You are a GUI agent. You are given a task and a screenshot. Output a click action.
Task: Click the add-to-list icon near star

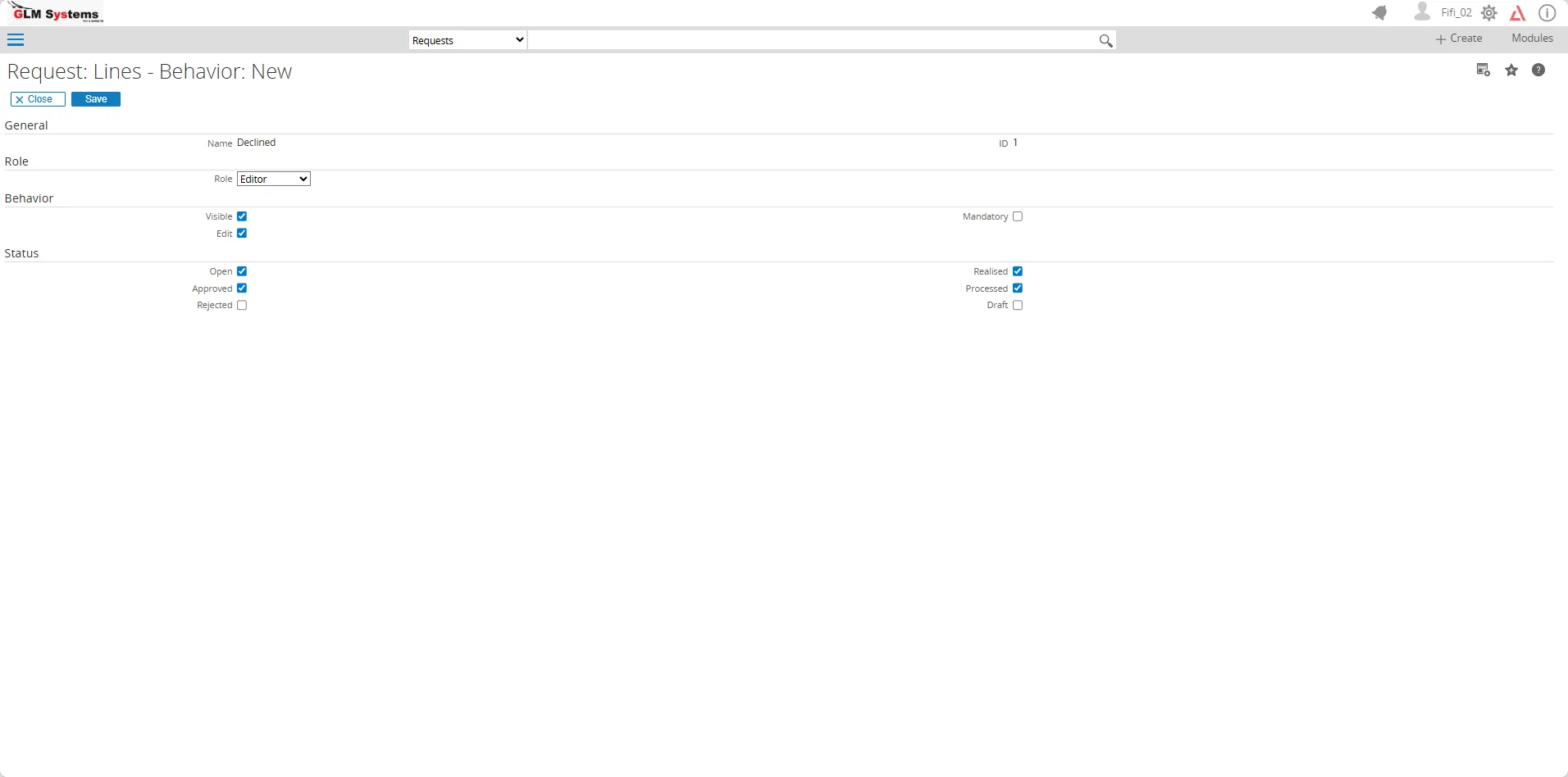1483,70
